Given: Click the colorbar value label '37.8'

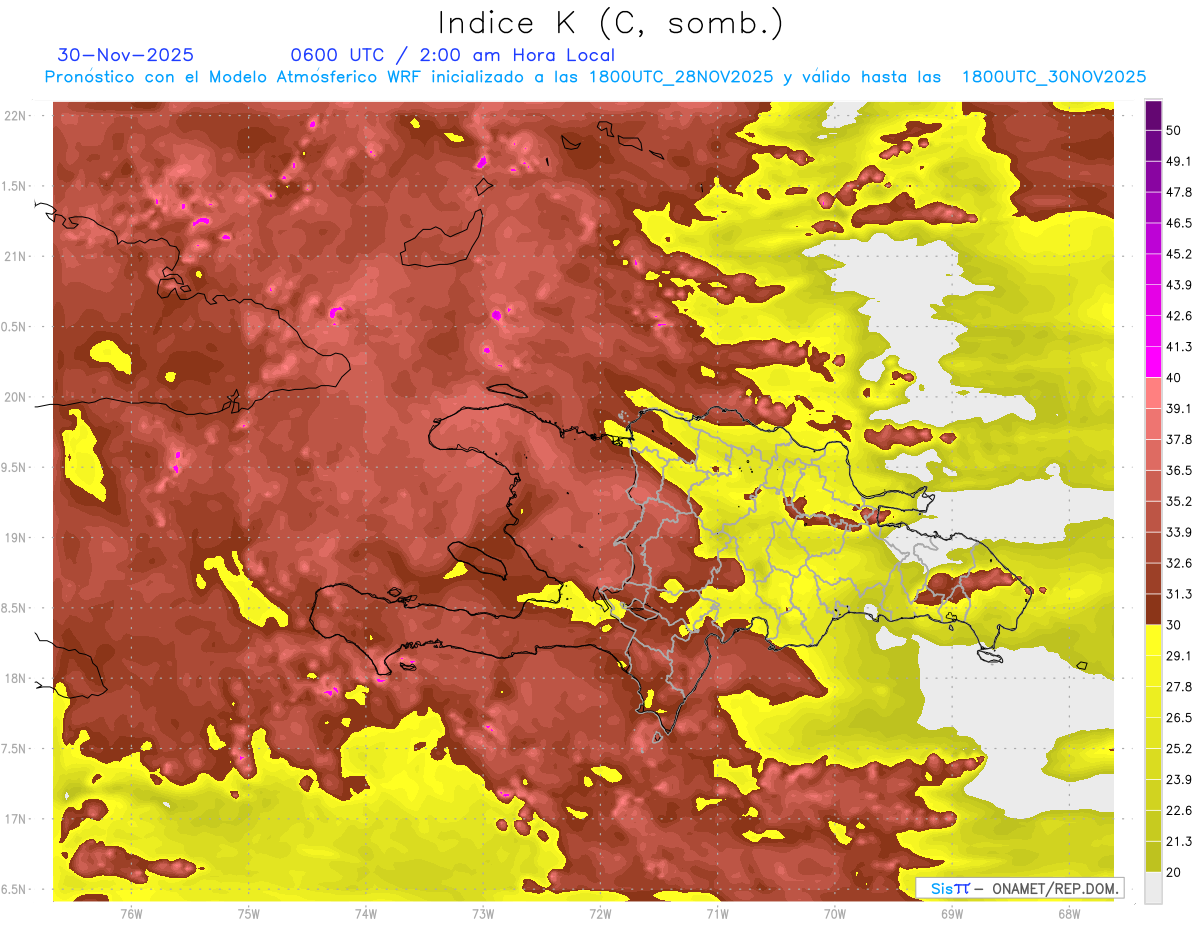Looking at the screenshot, I should (1179, 439).
